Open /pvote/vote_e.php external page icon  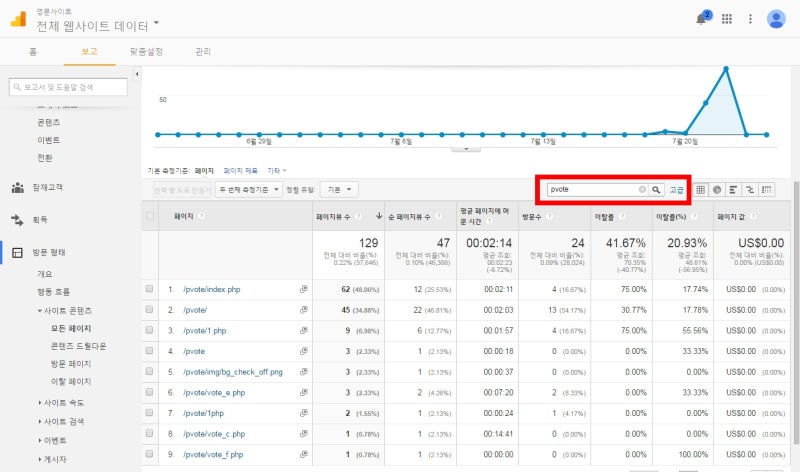click(x=304, y=392)
